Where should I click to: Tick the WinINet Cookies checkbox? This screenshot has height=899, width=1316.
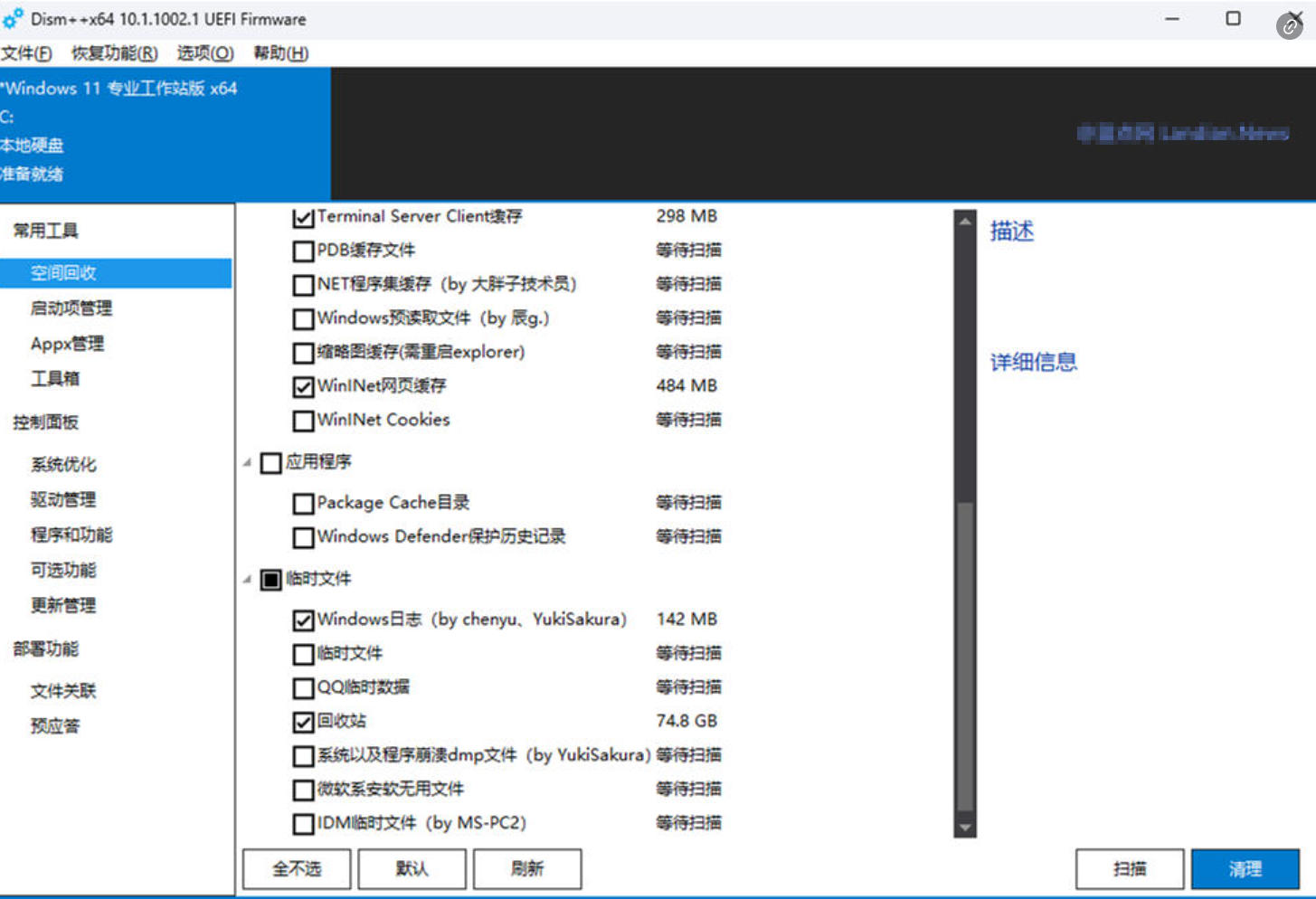click(304, 421)
